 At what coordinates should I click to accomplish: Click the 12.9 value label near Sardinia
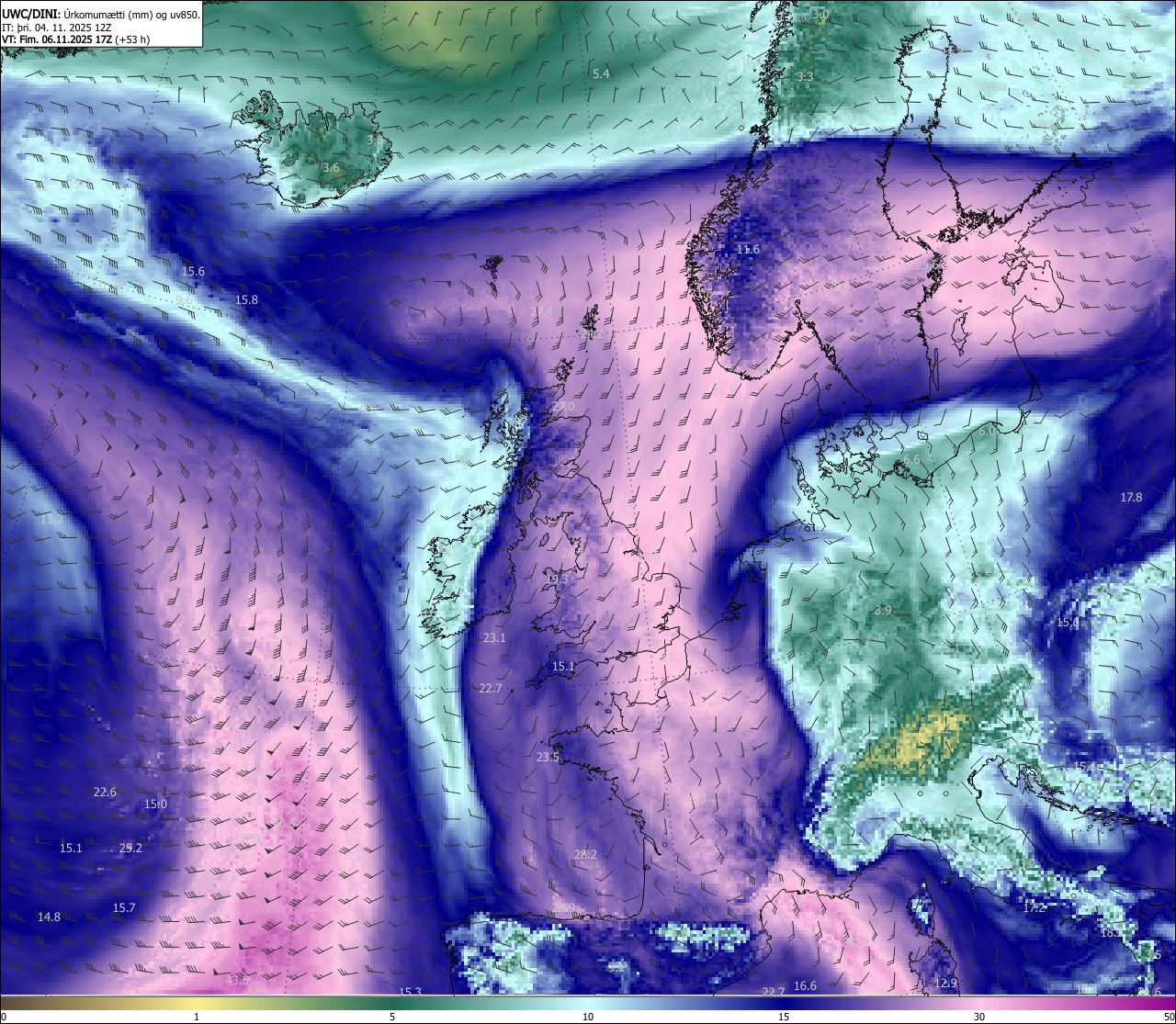tap(945, 983)
